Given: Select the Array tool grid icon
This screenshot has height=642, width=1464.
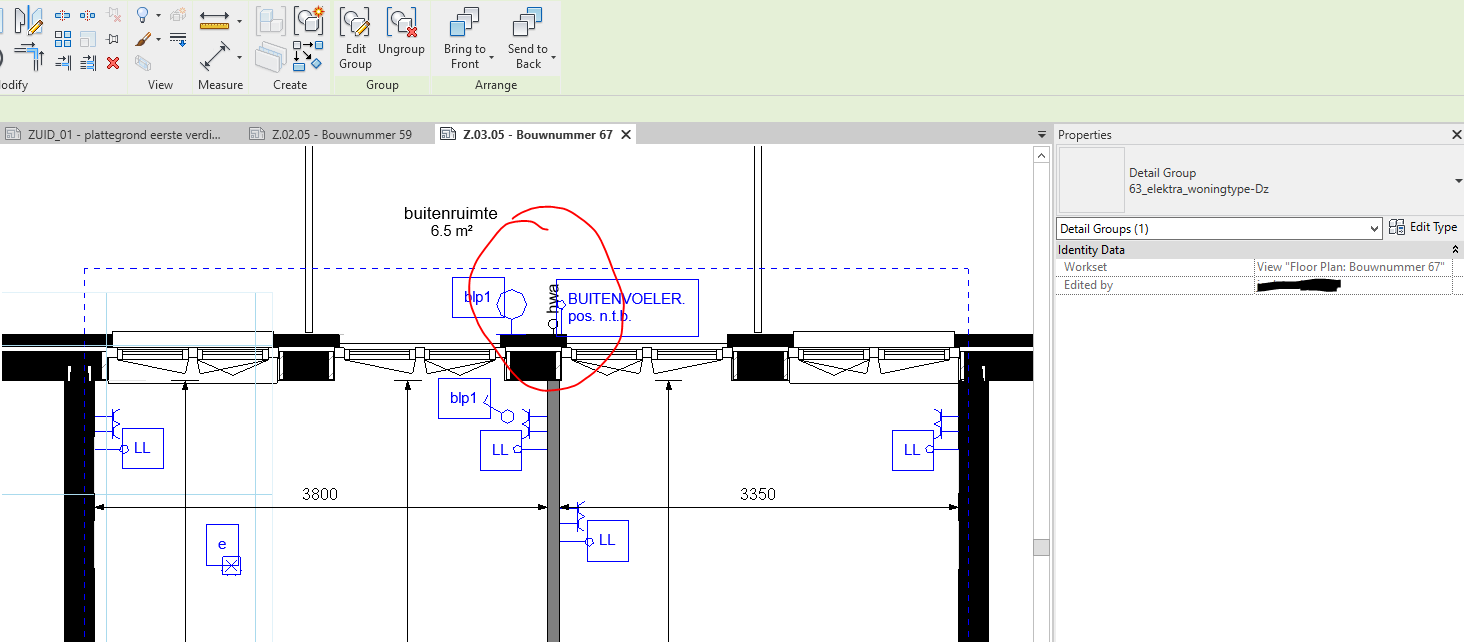Looking at the screenshot, I should coord(63,39).
